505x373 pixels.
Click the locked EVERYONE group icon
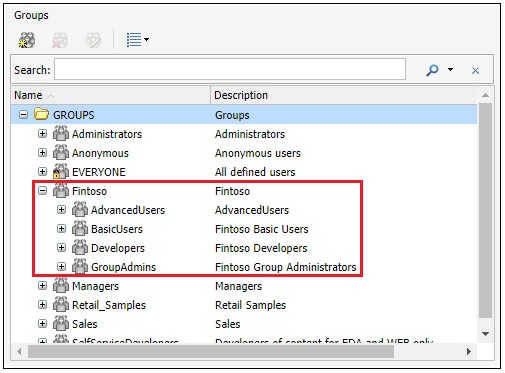[x=61, y=171]
